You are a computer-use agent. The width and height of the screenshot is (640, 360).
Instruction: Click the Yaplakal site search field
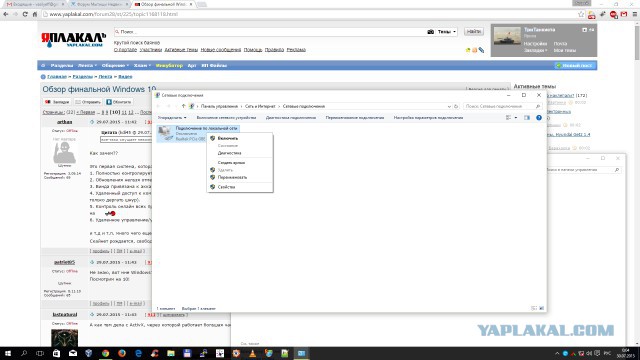(269, 31)
